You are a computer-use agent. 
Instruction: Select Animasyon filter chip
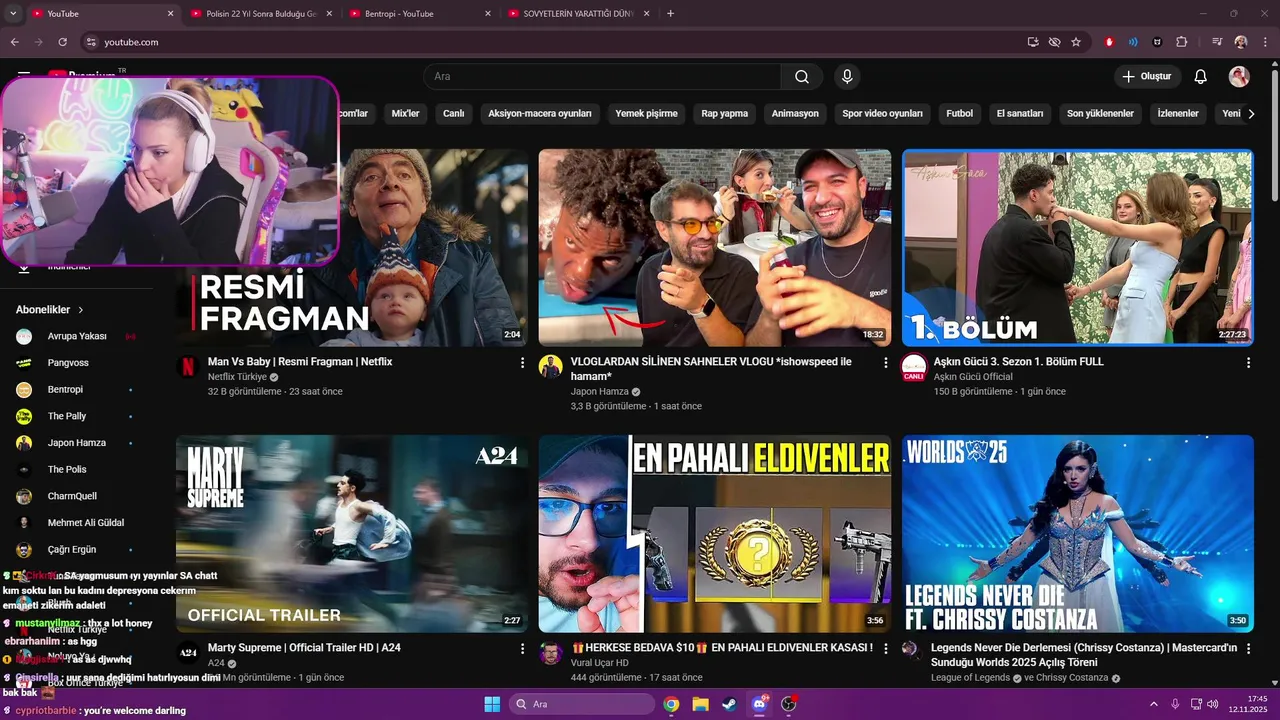[x=795, y=114]
